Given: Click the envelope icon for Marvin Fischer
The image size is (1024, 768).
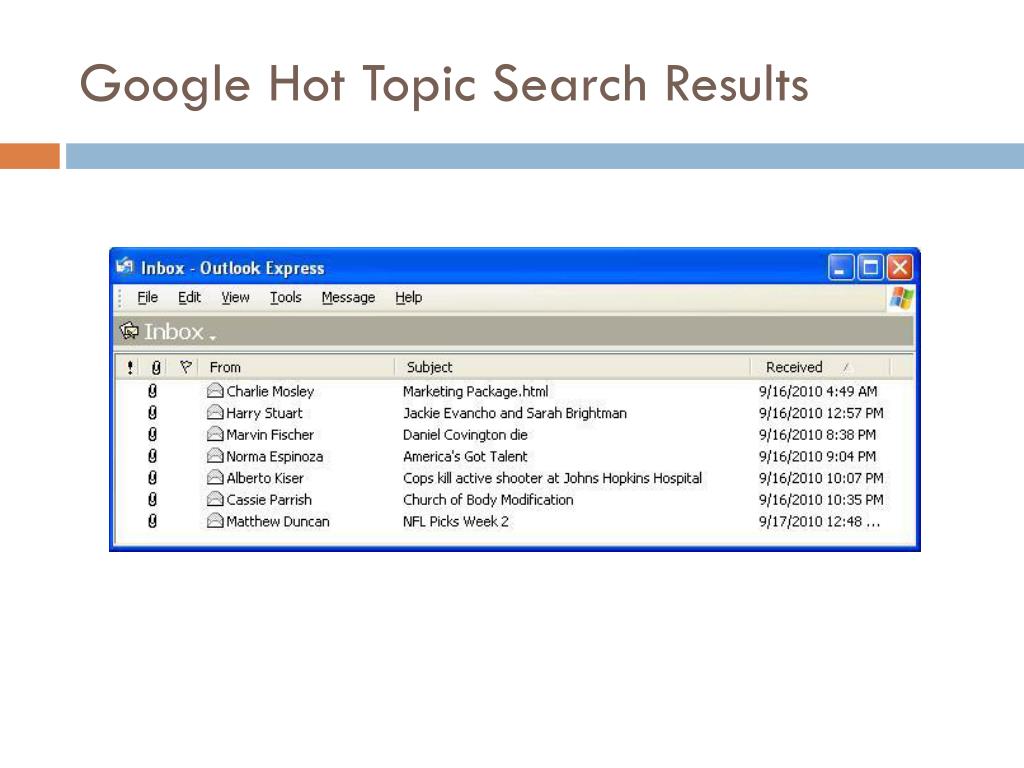Looking at the screenshot, I should (x=215, y=434).
